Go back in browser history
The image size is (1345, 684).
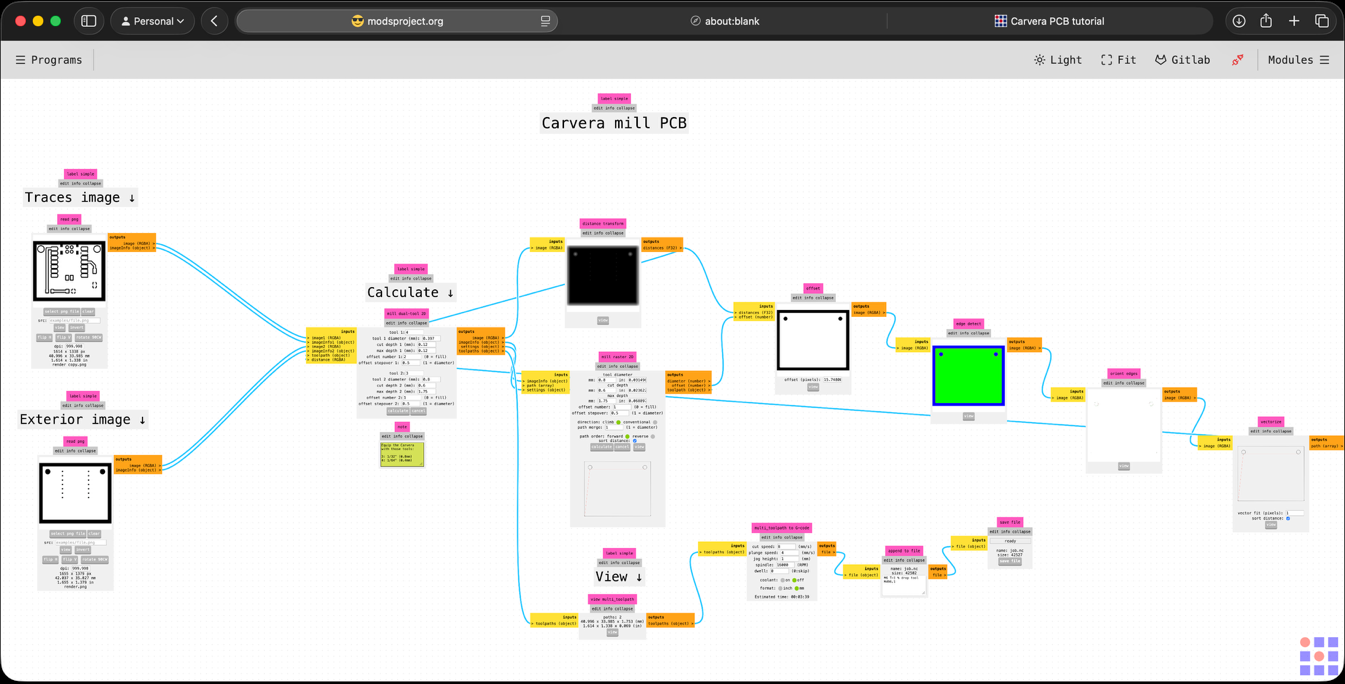point(214,21)
